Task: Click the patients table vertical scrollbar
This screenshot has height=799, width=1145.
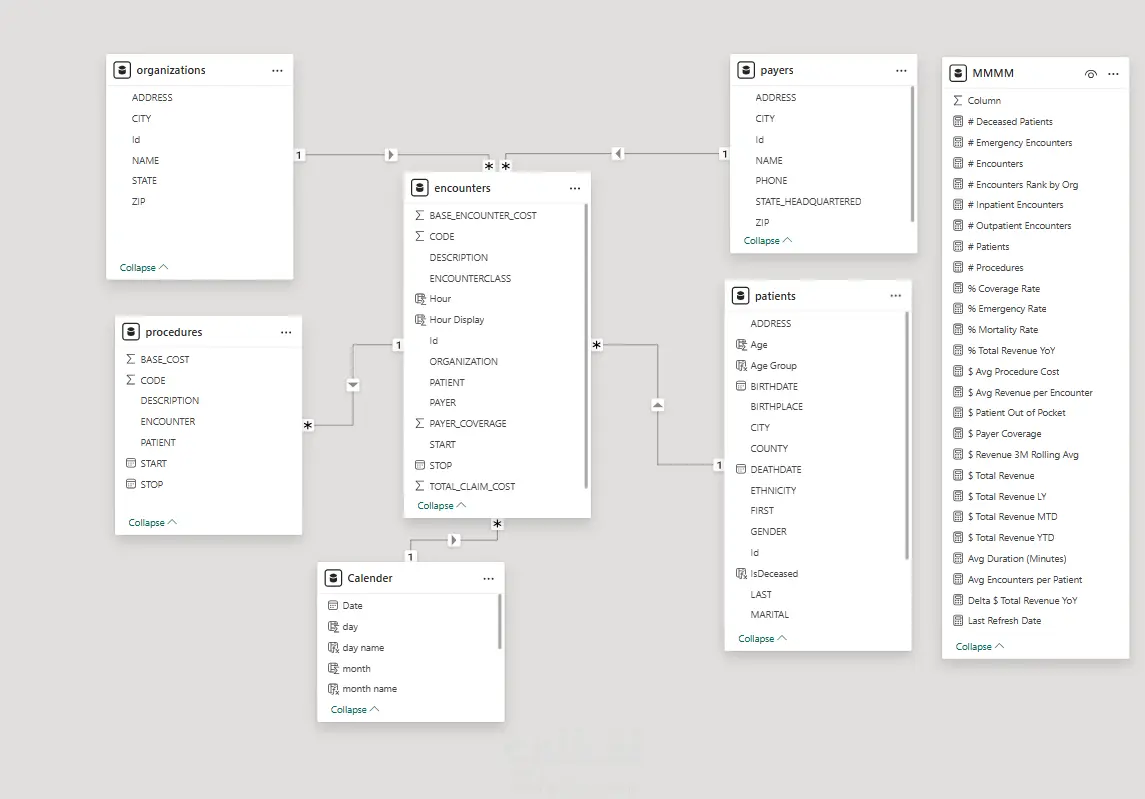Action: (x=907, y=436)
